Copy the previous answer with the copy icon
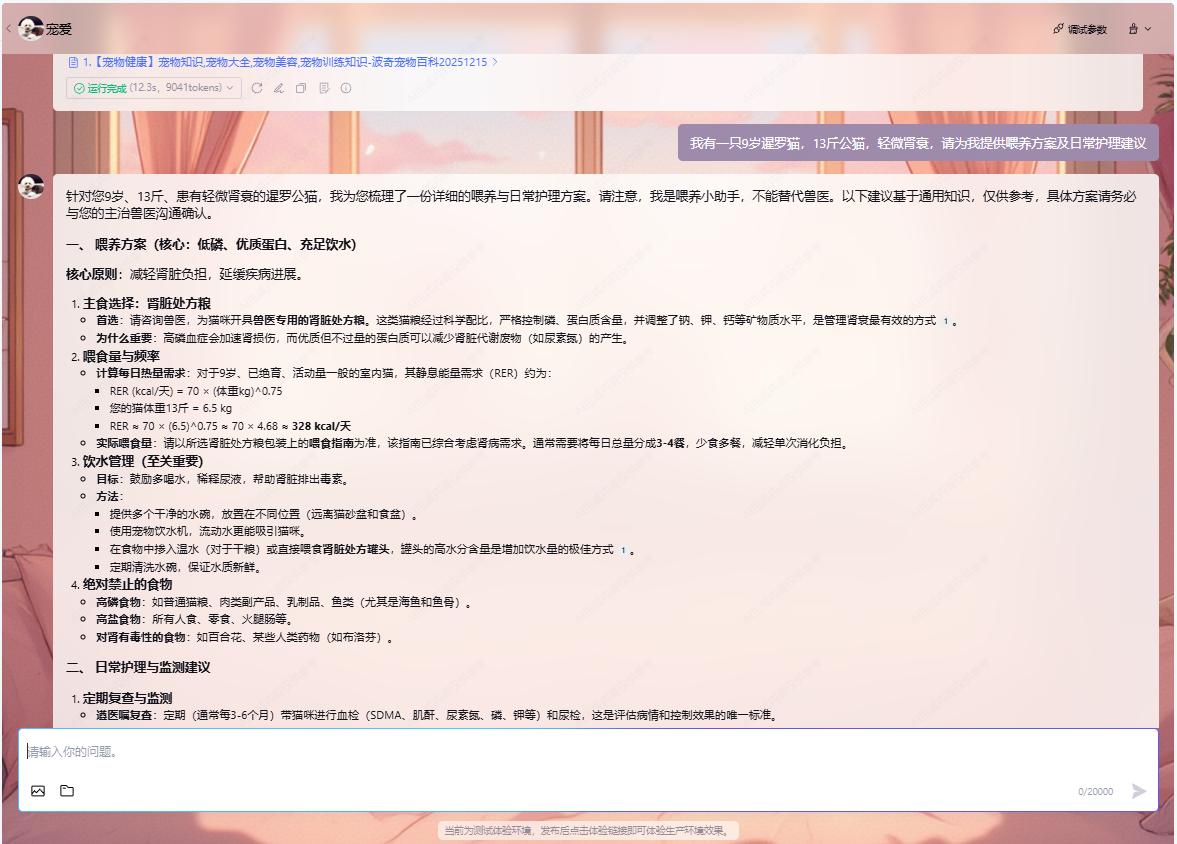 click(x=301, y=88)
